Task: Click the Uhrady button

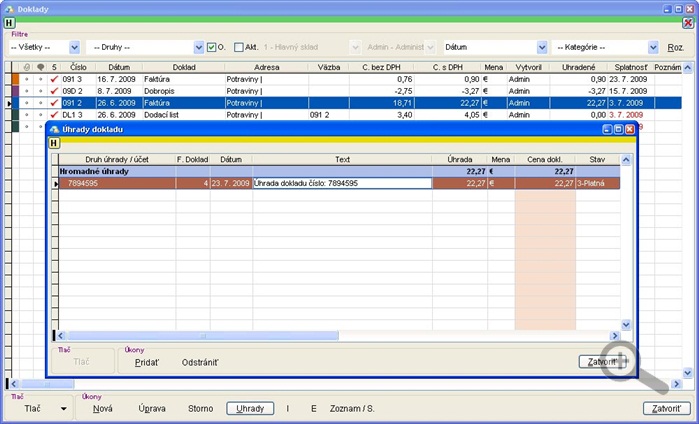Action: (x=250, y=409)
